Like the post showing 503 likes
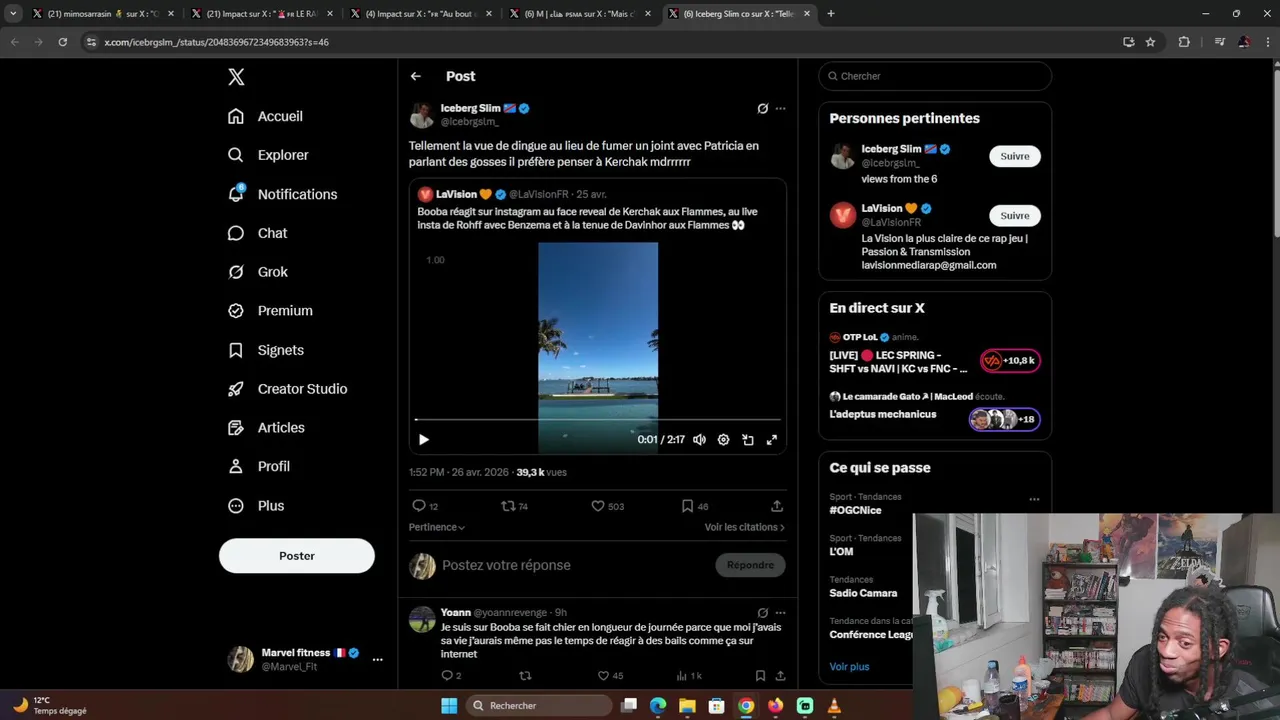This screenshot has width=1280, height=720. [x=598, y=506]
